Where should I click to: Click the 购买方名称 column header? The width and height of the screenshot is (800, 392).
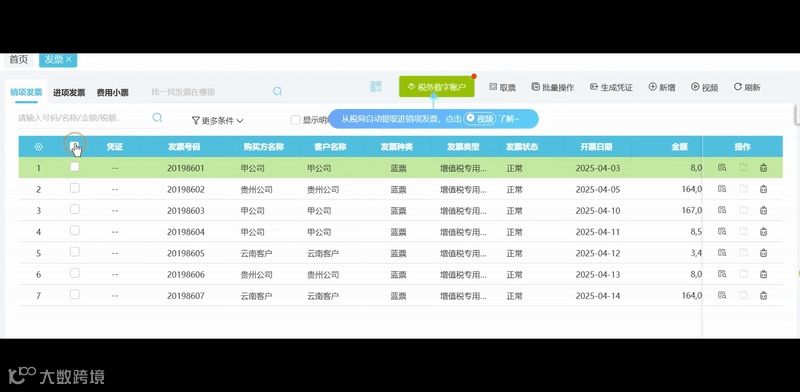tap(263, 147)
